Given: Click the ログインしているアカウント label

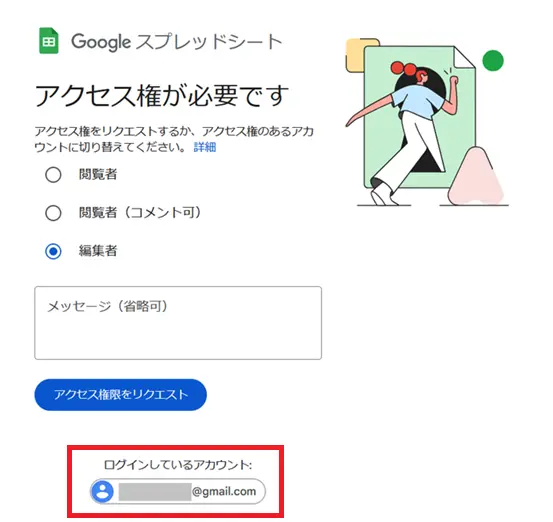Looking at the screenshot, I should click(178, 465).
